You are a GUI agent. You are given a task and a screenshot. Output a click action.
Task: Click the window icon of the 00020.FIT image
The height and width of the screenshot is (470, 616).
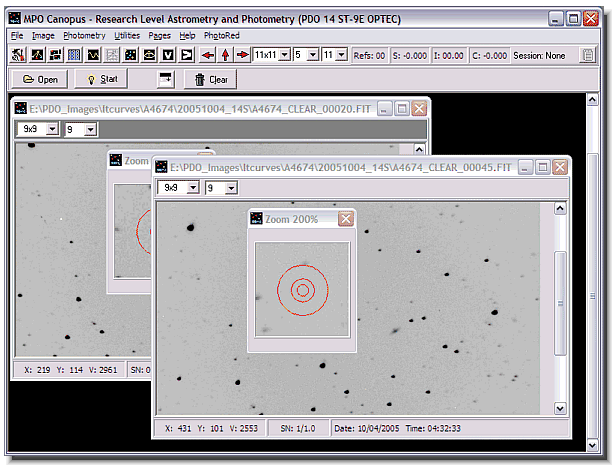click(20, 108)
